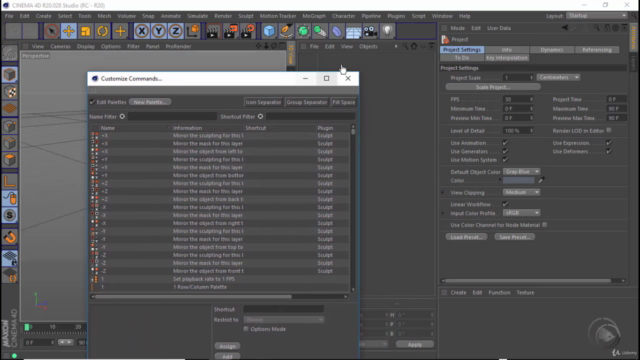The height and width of the screenshot is (360, 640).
Task: Toggle Use Animation checkbox
Action: point(505,143)
